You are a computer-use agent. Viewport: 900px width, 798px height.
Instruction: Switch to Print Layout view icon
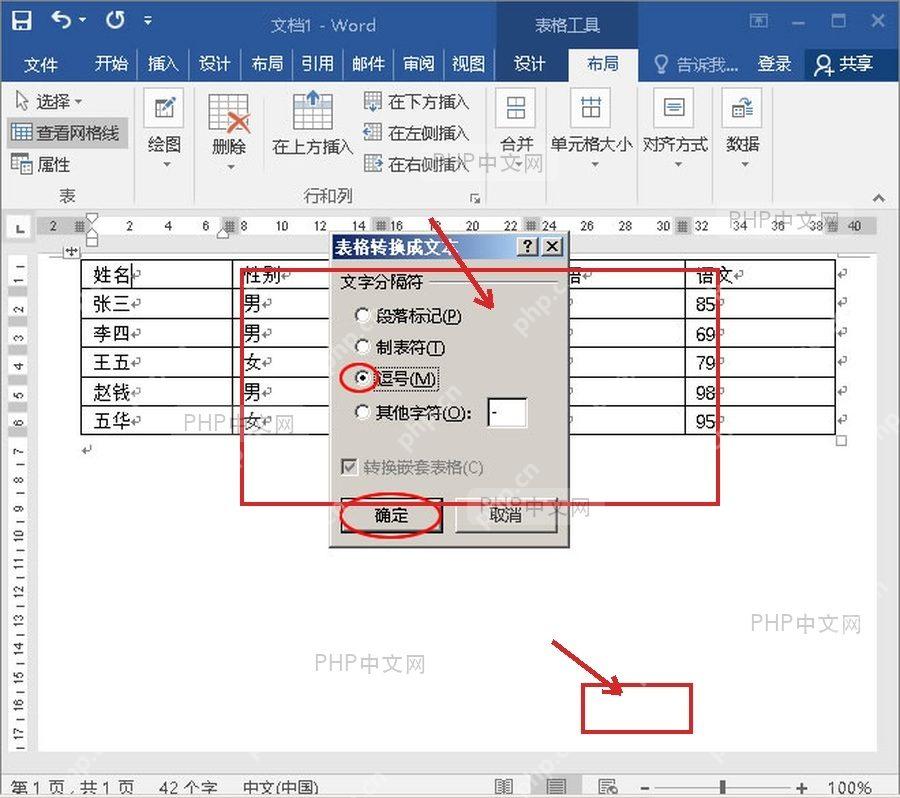[556, 787]
